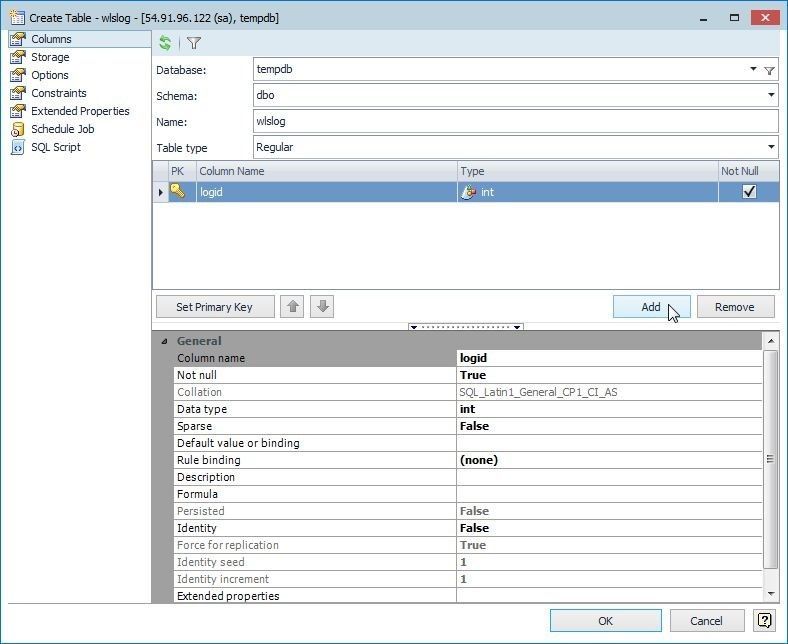Open the Schema dropdown
788x644 pixels.
click(771, 95)
